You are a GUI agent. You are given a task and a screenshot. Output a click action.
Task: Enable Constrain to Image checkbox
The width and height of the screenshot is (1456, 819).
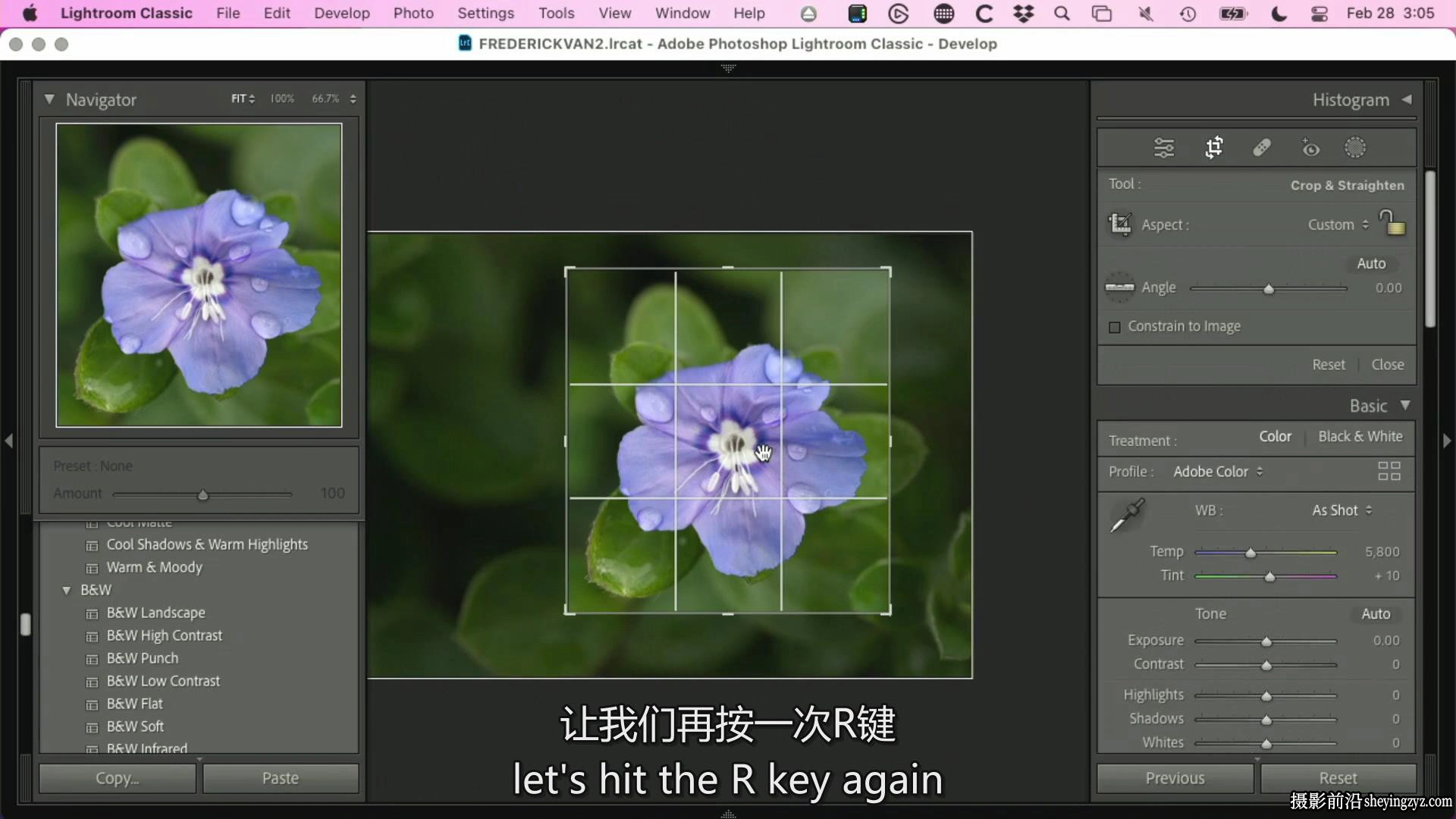[1114, 328]
